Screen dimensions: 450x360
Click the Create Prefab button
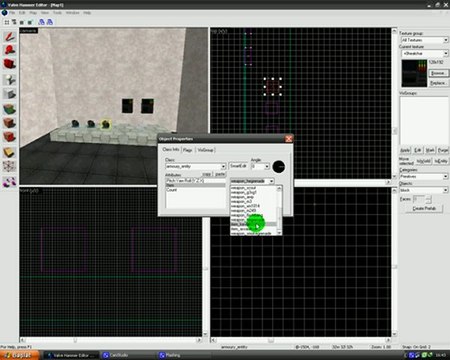[x=424, y=208]
